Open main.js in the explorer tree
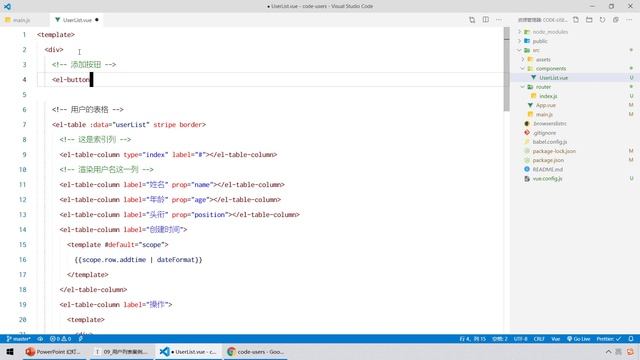 tap(544, 114)
